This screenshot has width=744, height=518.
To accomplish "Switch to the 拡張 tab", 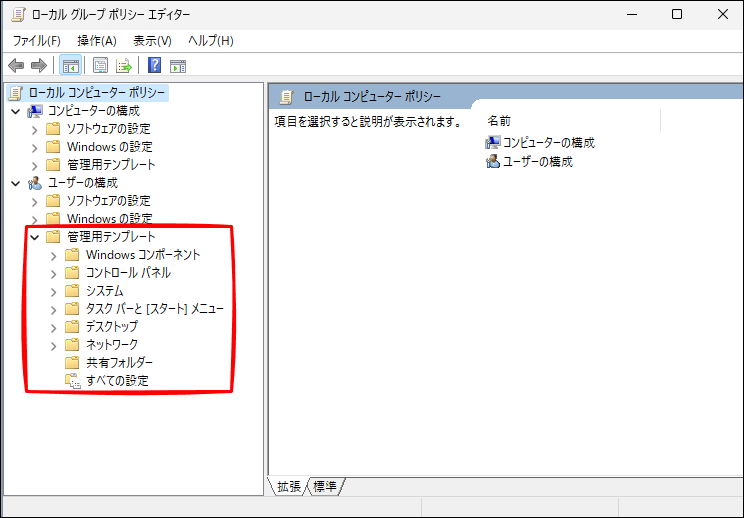I will coord(289,486).
